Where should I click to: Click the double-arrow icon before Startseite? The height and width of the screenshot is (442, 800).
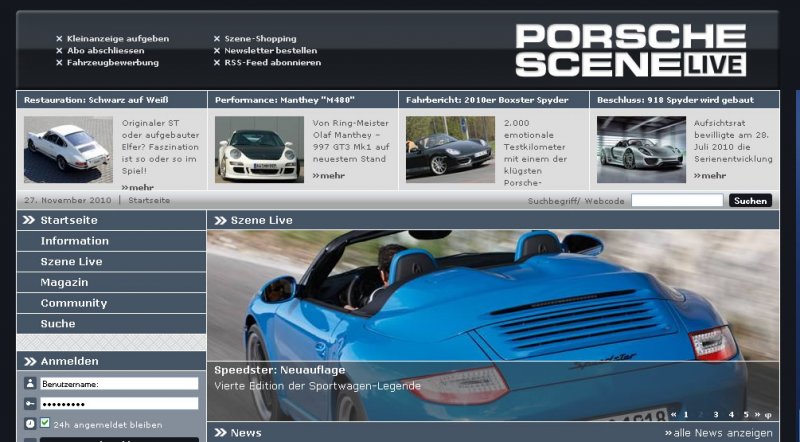[x=29, y=220]
